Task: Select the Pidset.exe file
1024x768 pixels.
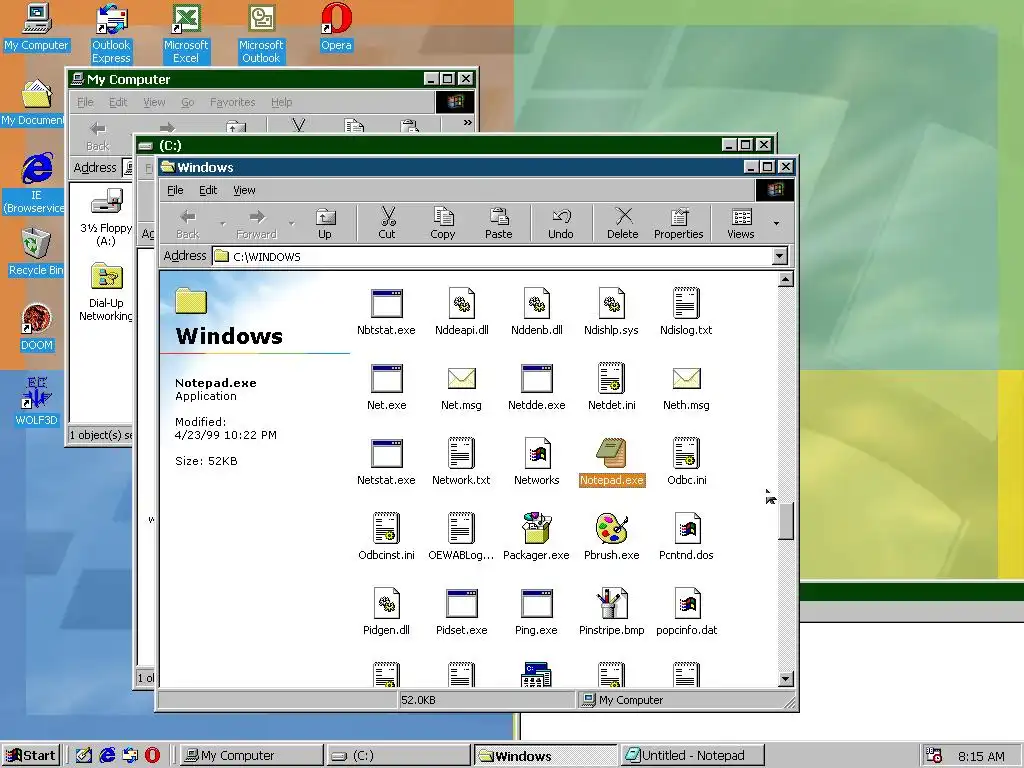Action: tap(462, 612)
